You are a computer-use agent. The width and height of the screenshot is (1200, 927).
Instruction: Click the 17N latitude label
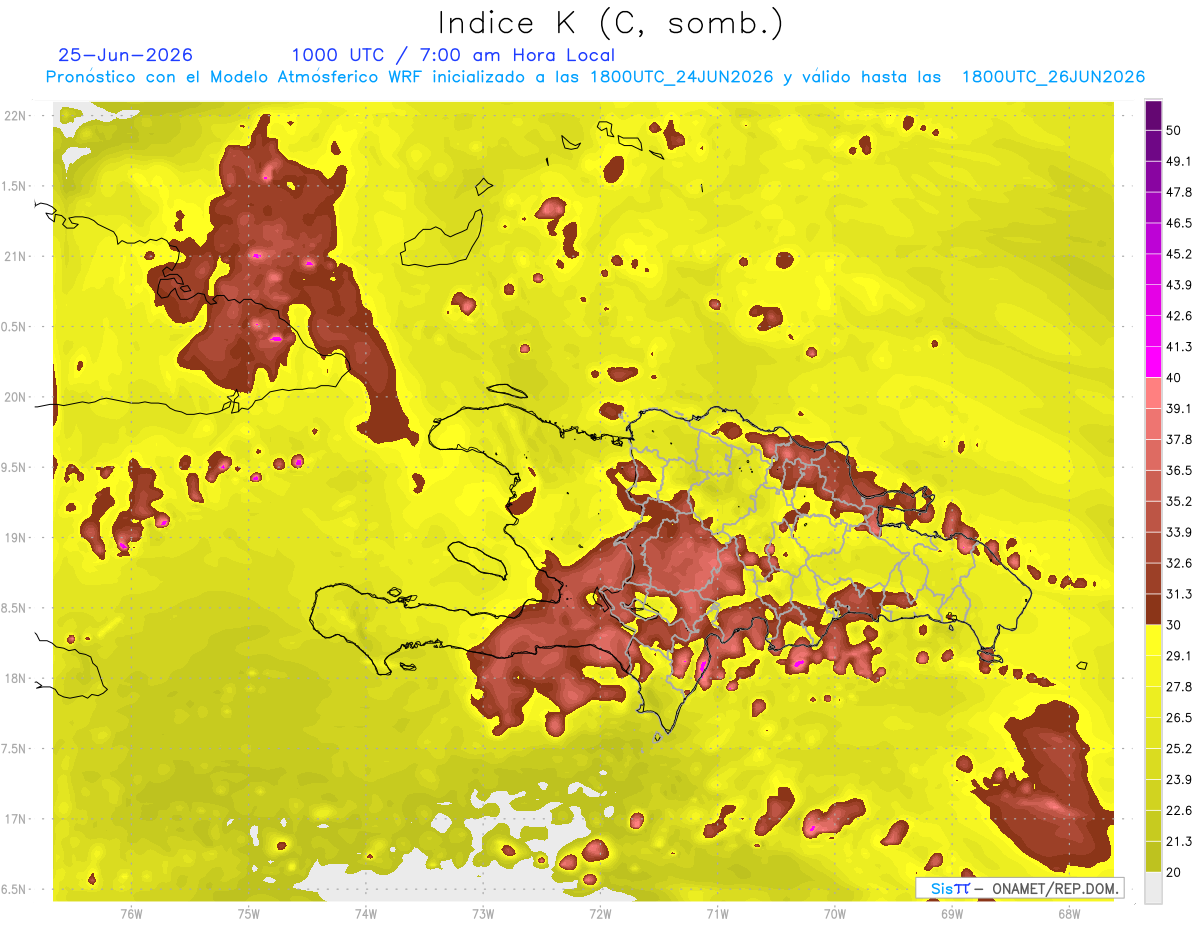17,819
